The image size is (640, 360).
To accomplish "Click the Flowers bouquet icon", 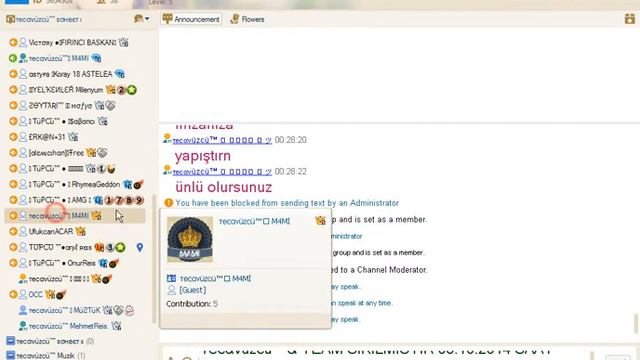I will point(234,19).
